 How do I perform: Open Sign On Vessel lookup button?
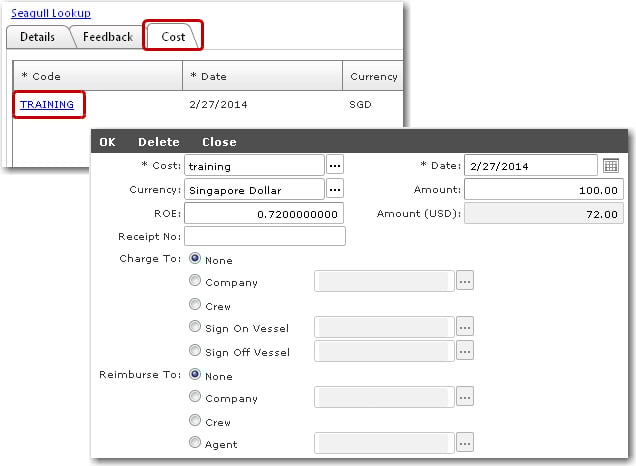(465, 326)
